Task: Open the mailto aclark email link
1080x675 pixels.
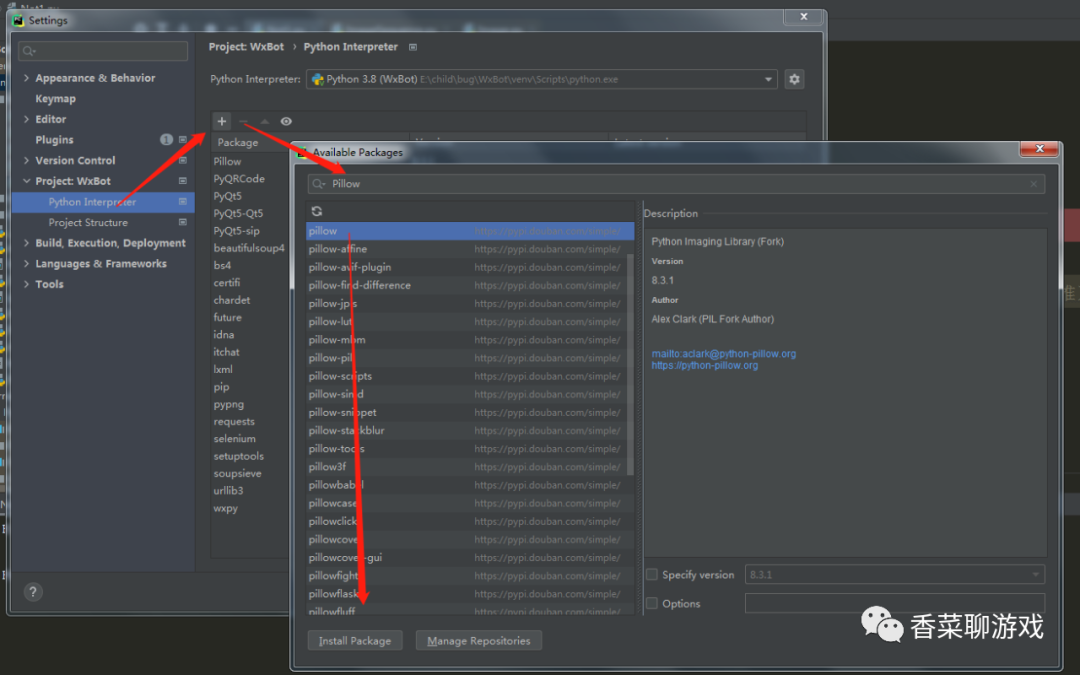Action: coord(723,353)
